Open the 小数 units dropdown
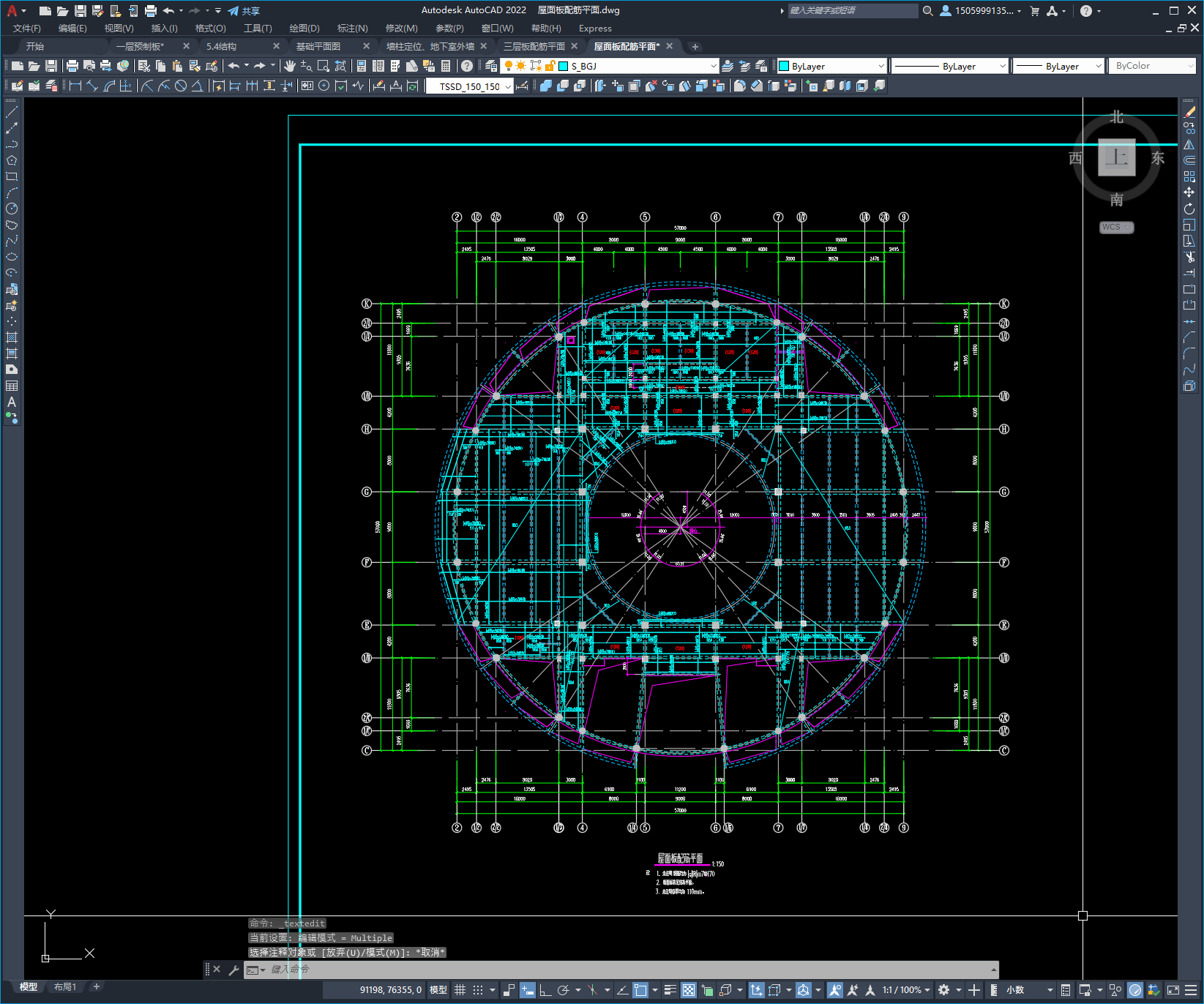 click(1029, 989)
